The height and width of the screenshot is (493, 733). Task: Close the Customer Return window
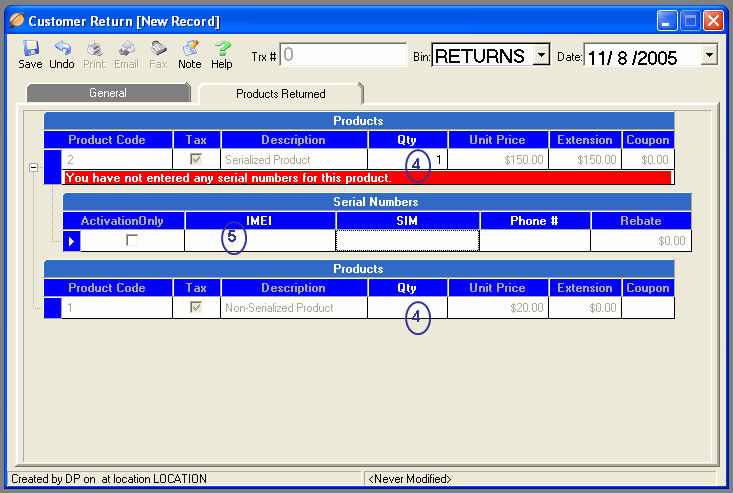tap(713, 21)
